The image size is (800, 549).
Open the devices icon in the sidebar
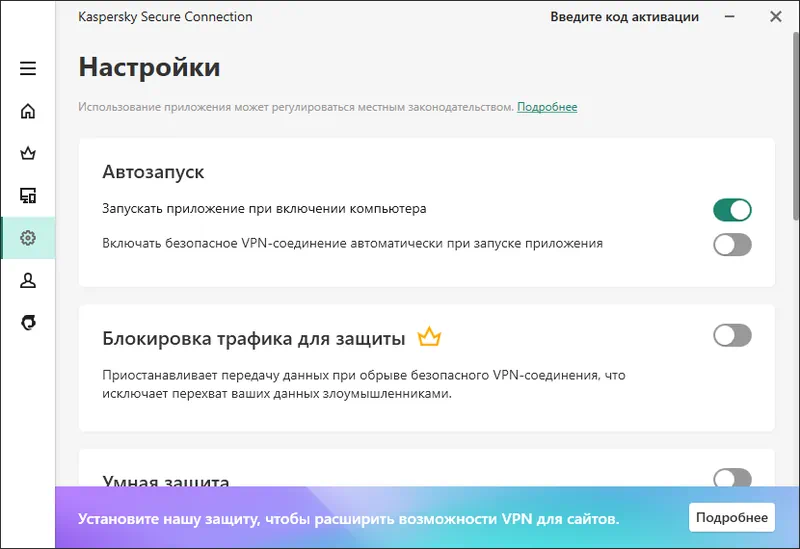28,195
